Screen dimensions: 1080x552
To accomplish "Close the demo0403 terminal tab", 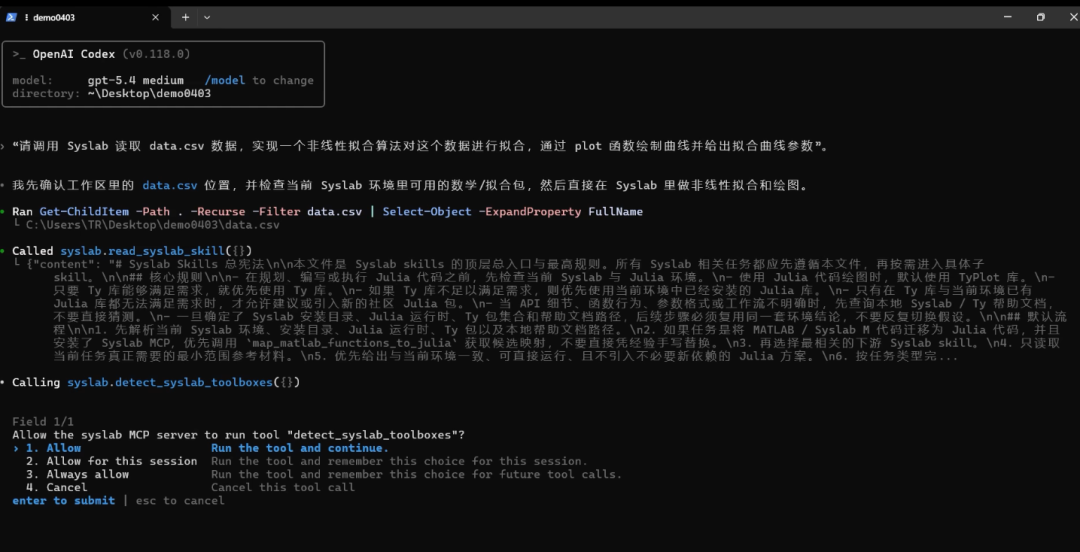I will [155, 17].
